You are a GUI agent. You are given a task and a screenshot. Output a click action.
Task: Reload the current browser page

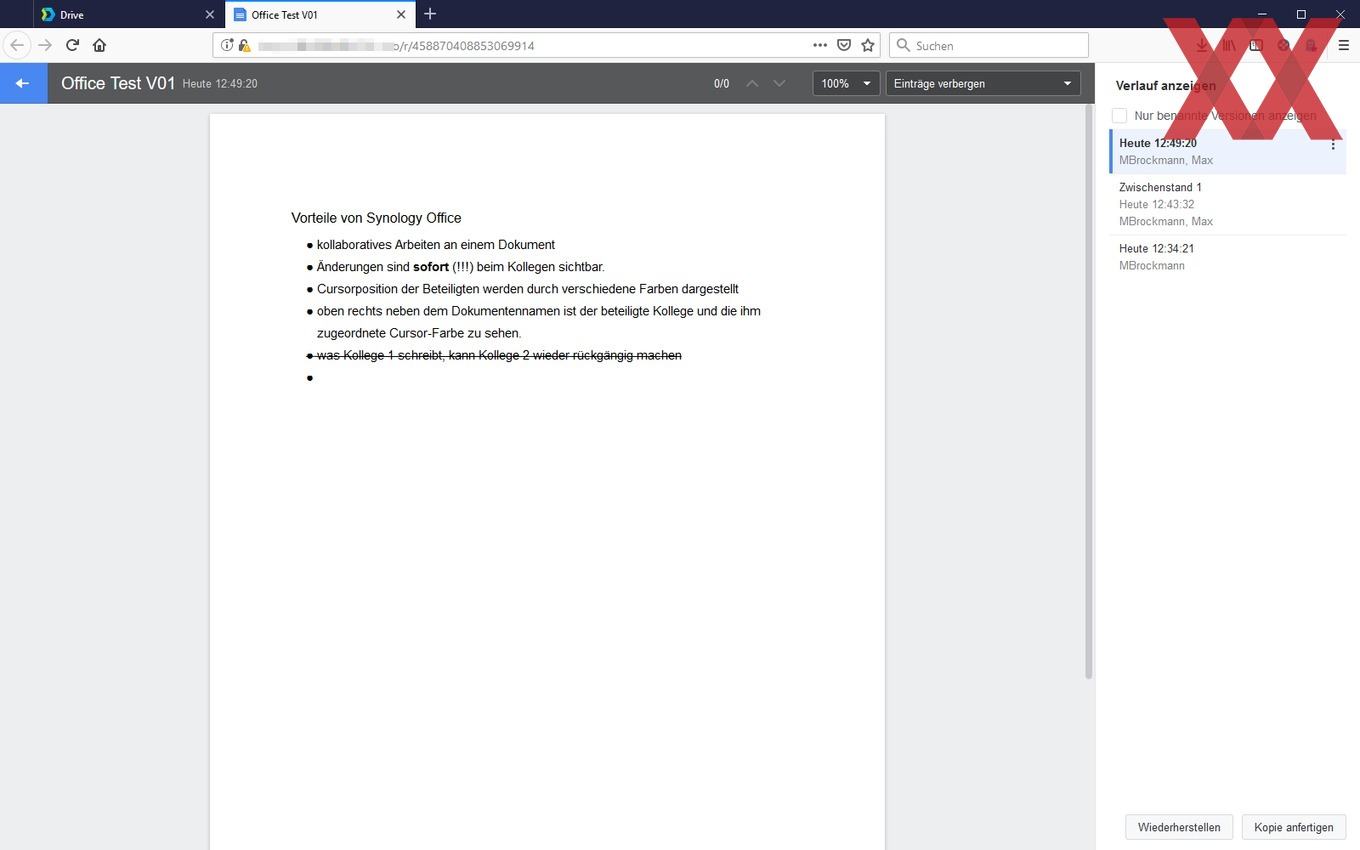(72, 45)
